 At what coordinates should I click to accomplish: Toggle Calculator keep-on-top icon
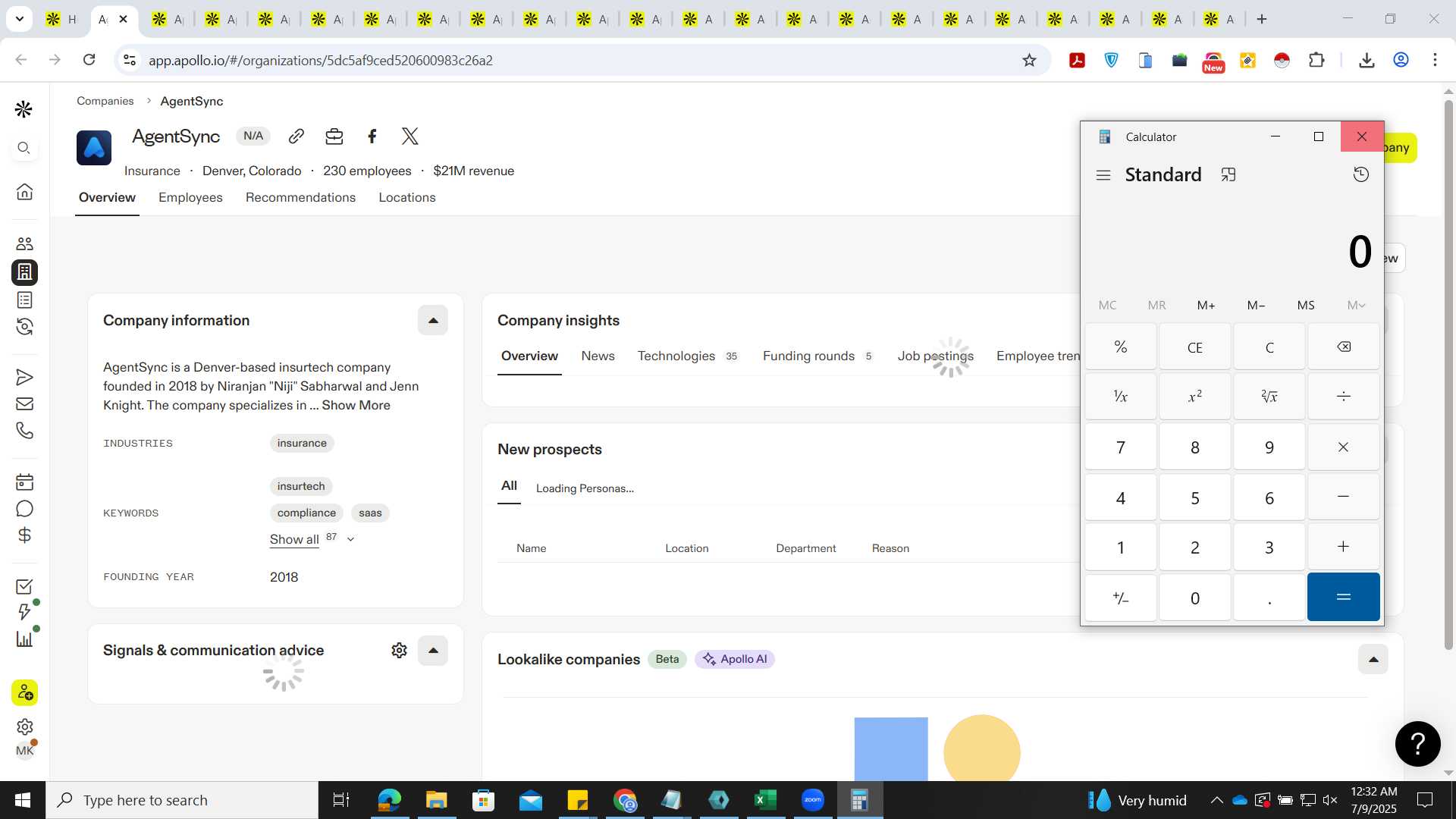pos(1228,175)
